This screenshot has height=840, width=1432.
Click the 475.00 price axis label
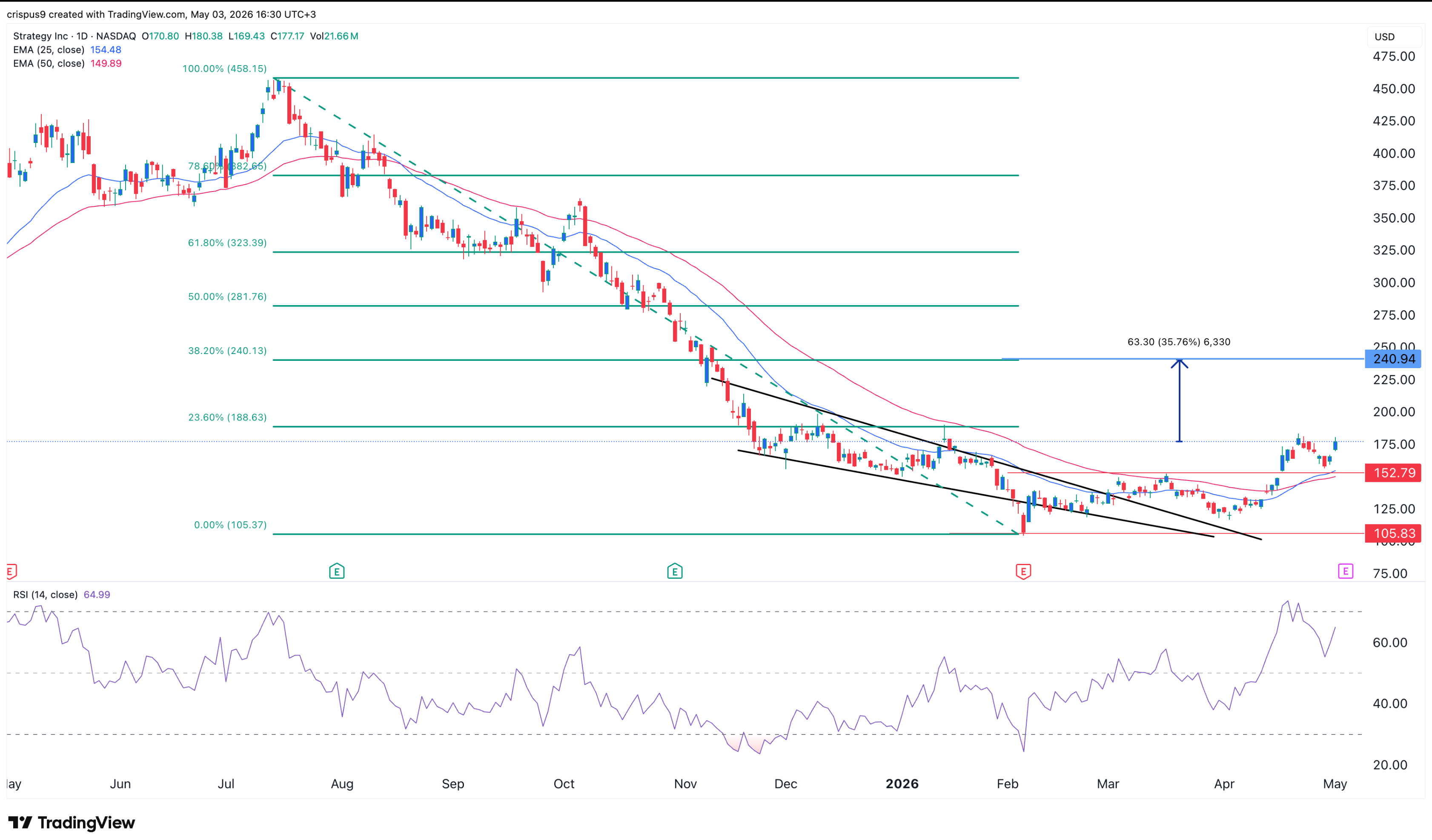(x=1394, y=56)
